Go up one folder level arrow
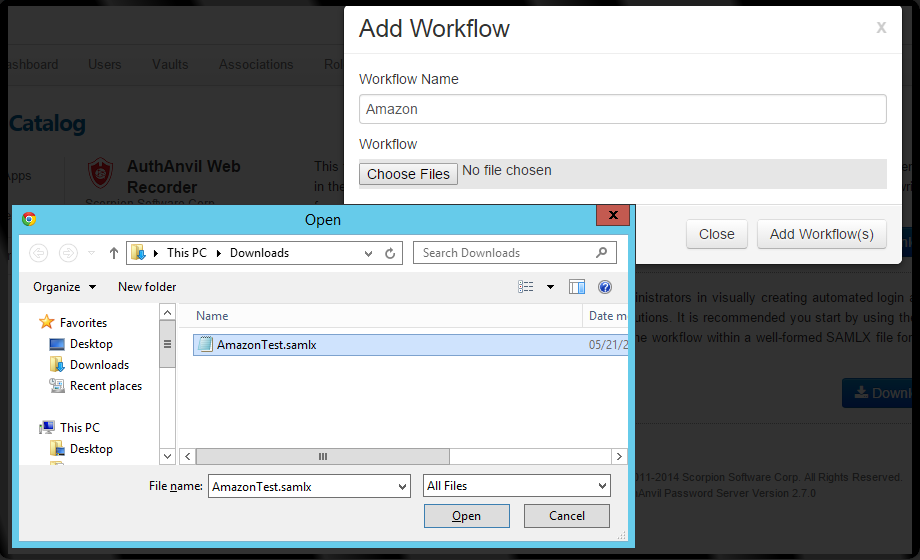 (x=114, y=253)
